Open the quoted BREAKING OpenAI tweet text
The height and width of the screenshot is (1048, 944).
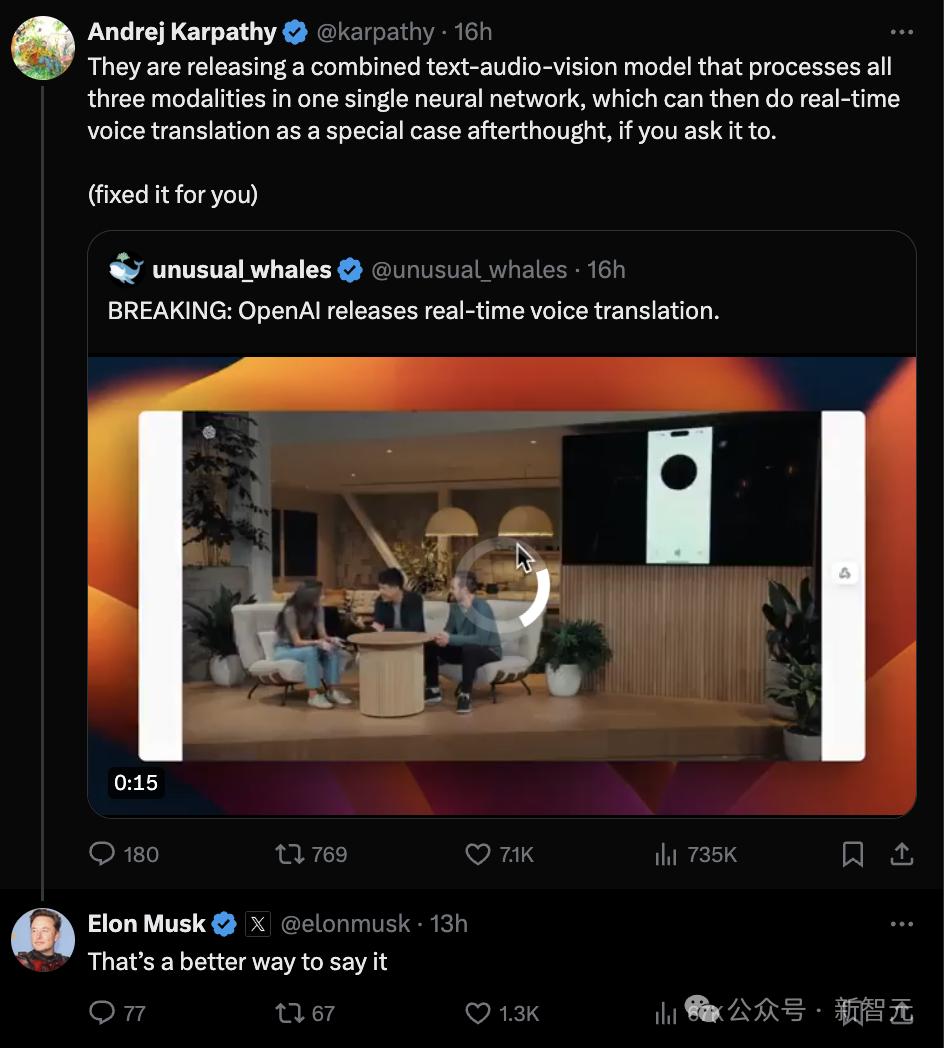click(413, 311)
